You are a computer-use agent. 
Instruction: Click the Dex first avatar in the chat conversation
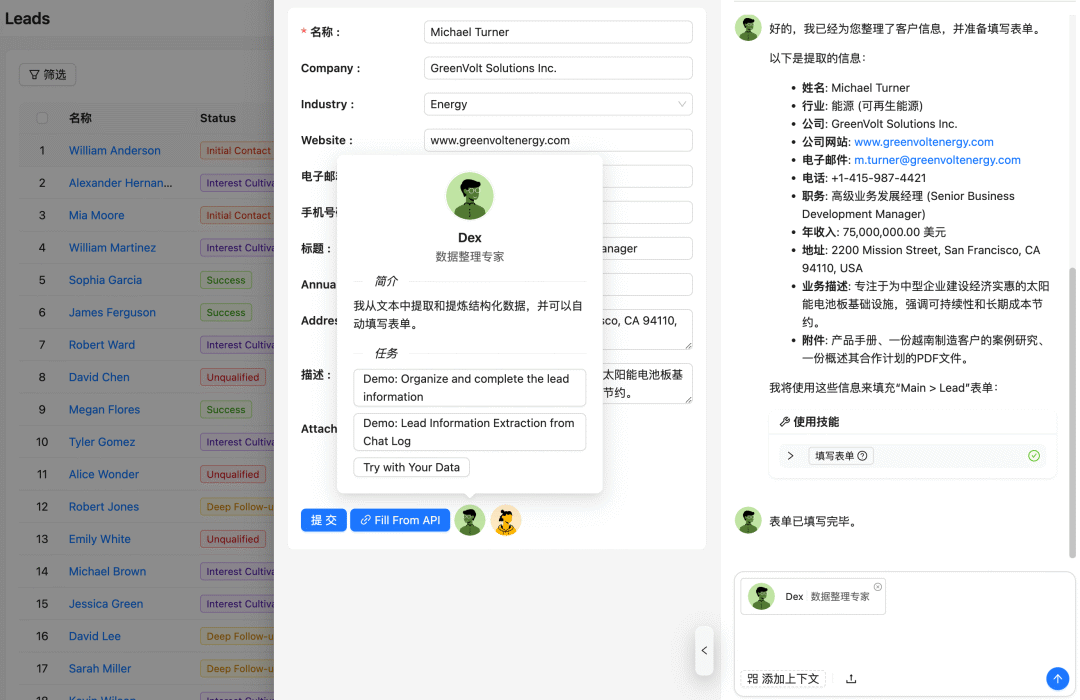coord(748,28)
